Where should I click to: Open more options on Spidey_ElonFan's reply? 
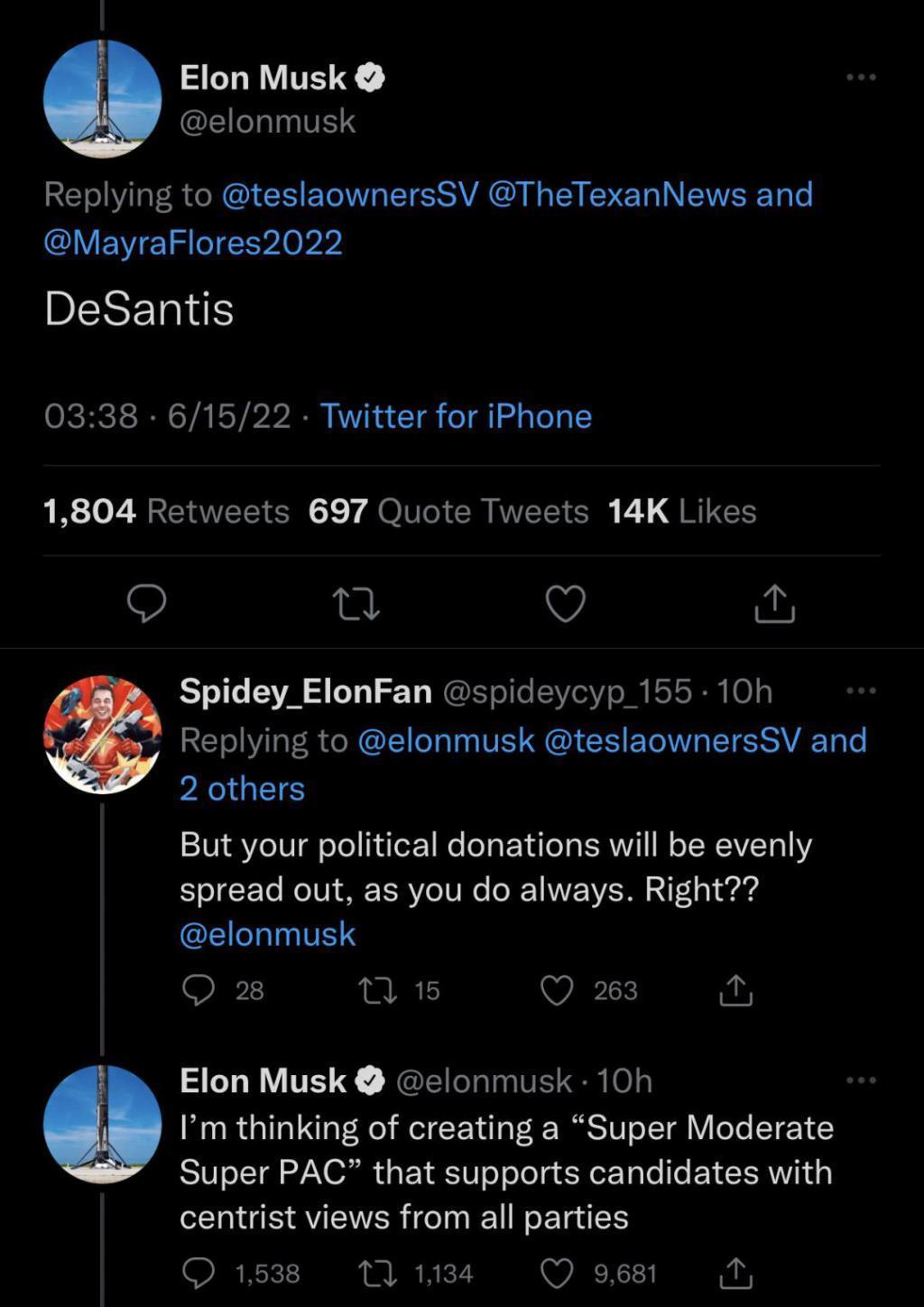(861, 691)
